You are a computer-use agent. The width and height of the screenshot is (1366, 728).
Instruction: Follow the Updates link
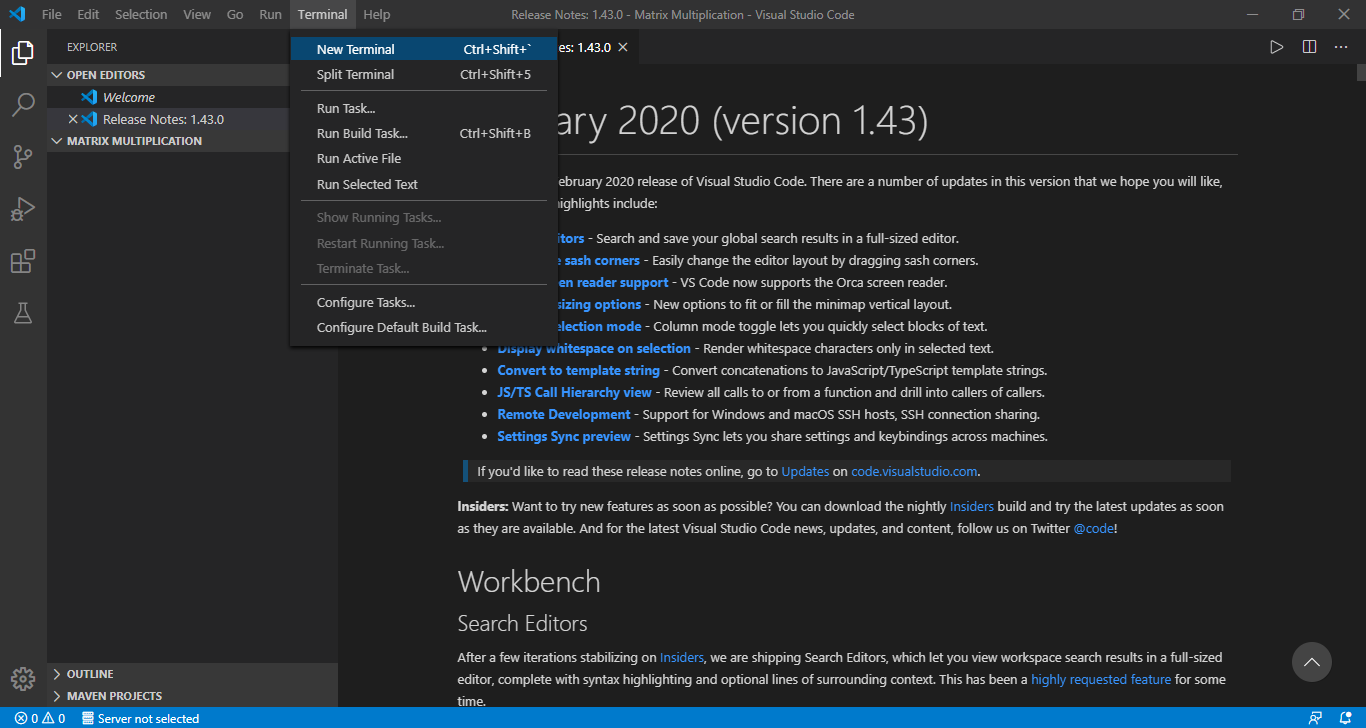(805, 471)
